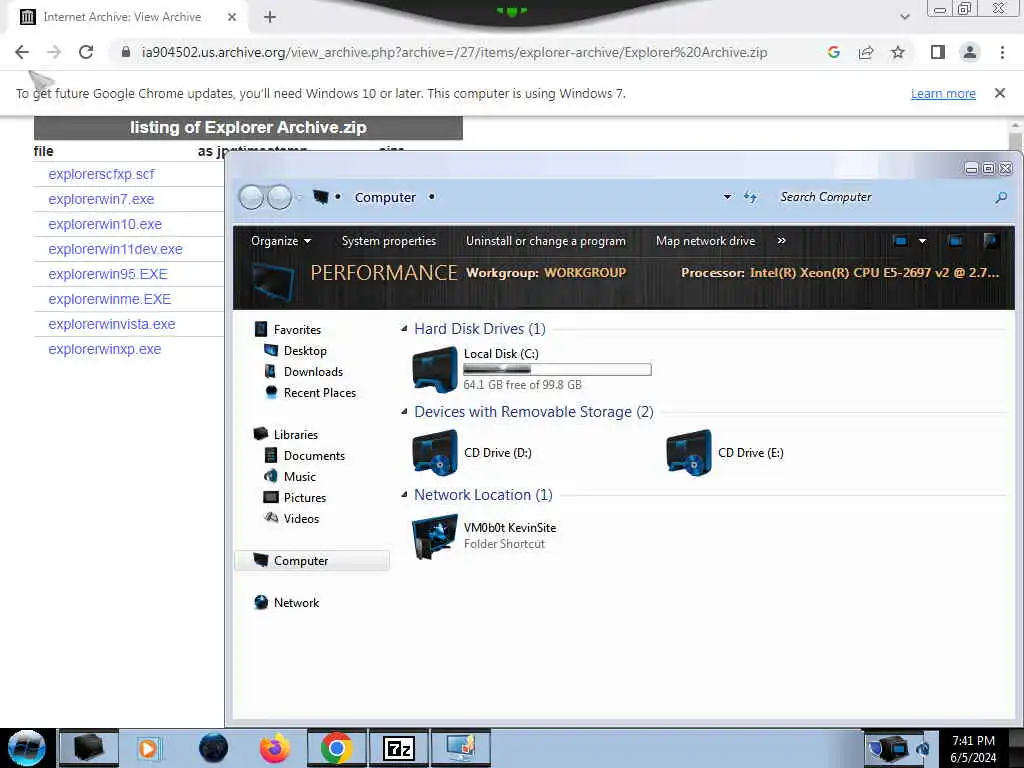
Task: Open Videos library
Action: pos(301,519)
